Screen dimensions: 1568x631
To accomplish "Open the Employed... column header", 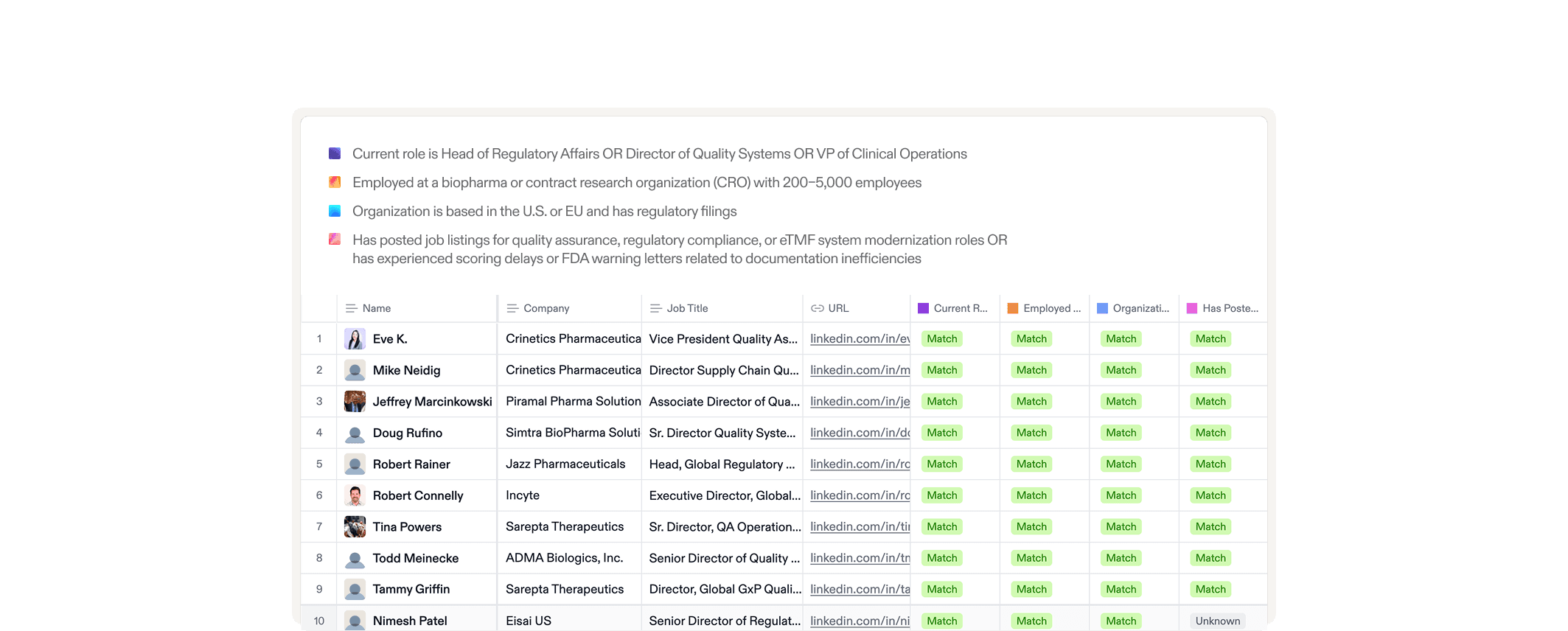I will tap(1045, 308).
